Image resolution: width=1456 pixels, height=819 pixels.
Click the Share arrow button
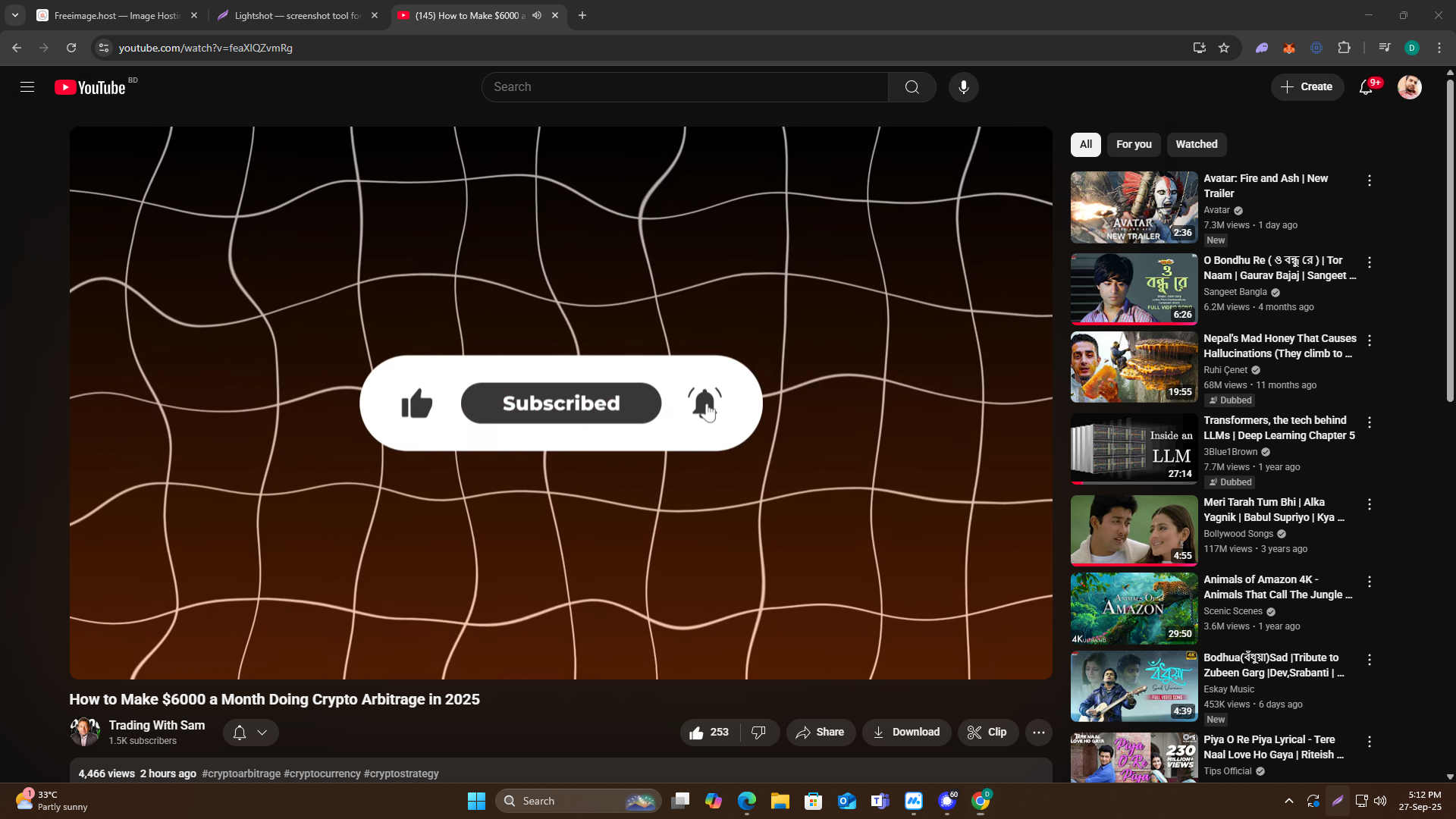pyautogui.click(x=821, y=733)
